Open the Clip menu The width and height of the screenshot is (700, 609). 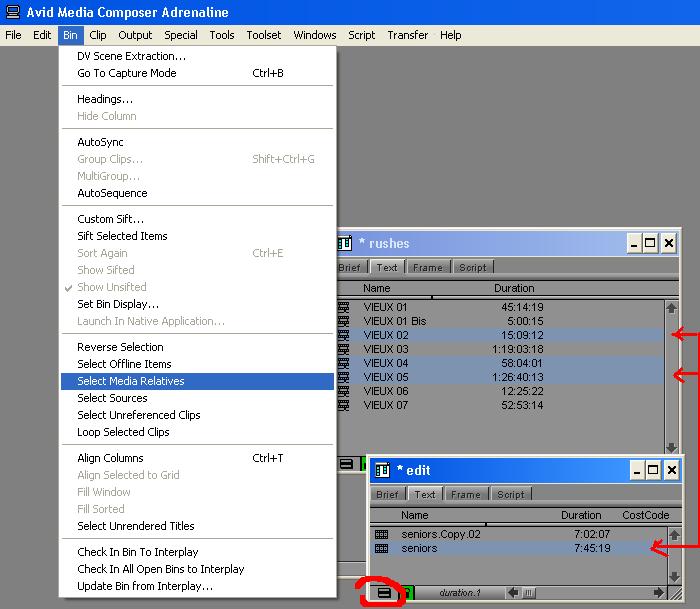(98, 35)
